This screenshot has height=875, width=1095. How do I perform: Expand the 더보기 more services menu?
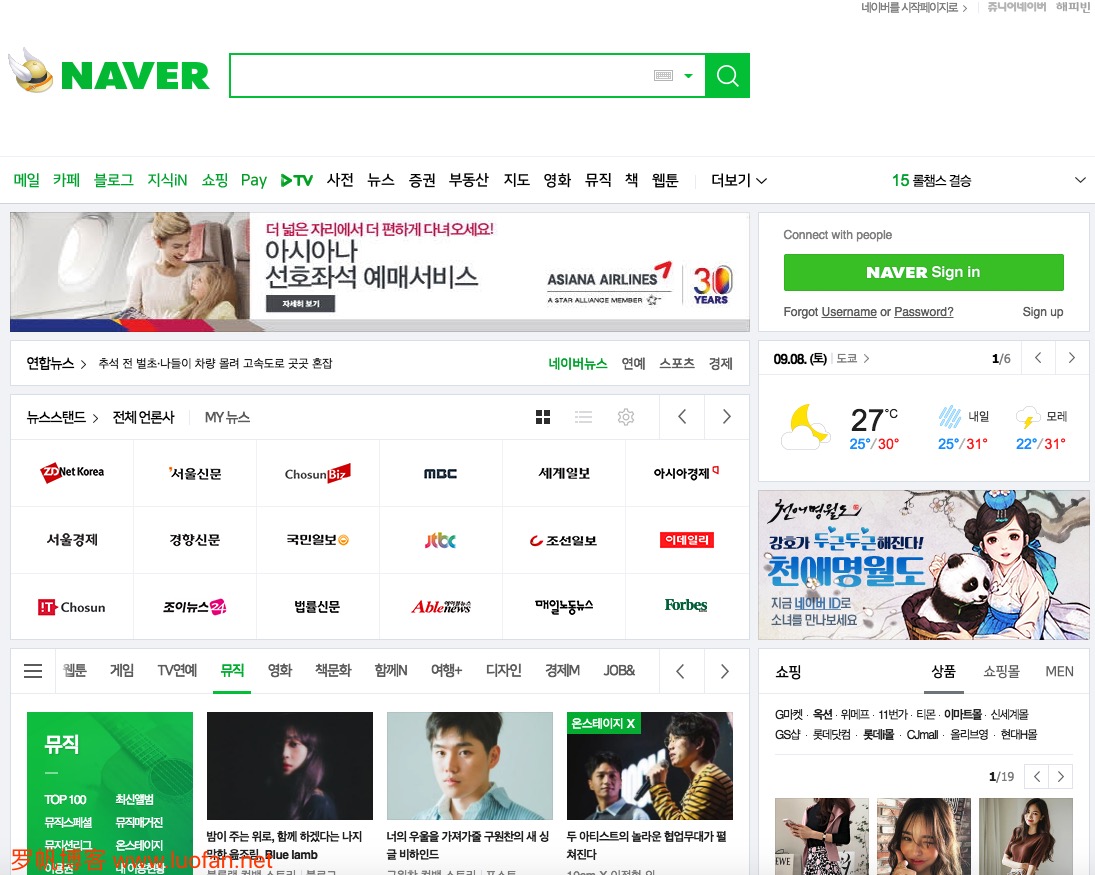(x=739, y=180)
